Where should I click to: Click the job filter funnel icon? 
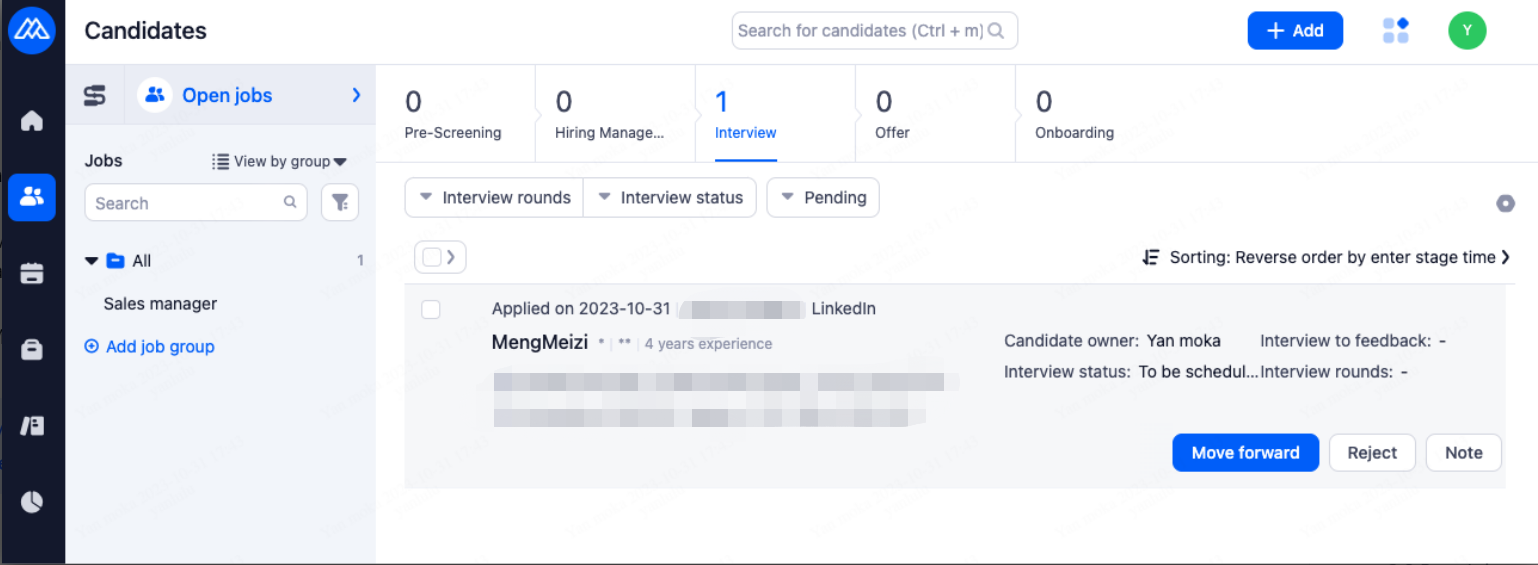pos(340,203)
